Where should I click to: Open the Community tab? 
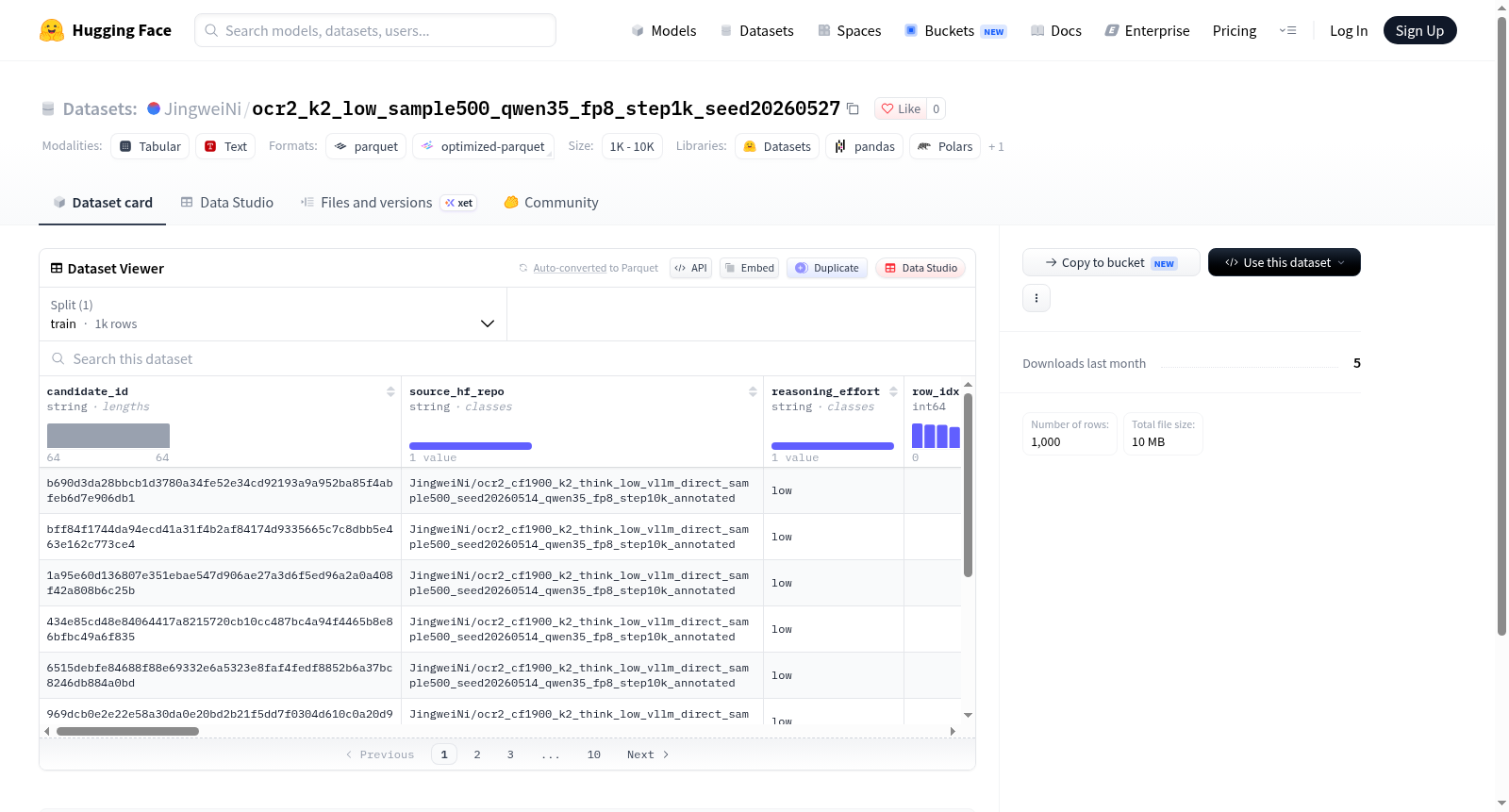(x=551, y=203)
